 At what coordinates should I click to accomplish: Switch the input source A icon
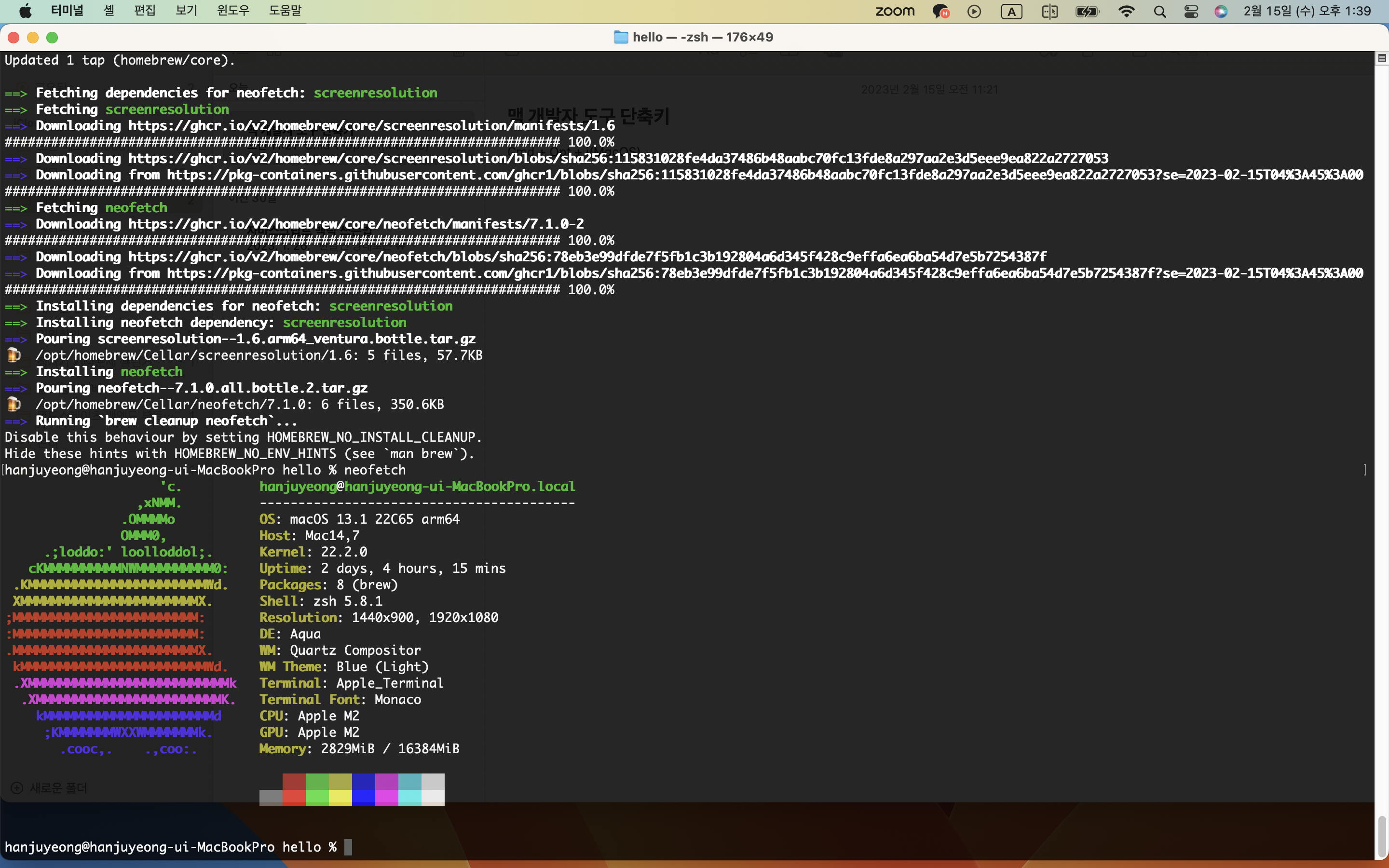(1011, 11)
